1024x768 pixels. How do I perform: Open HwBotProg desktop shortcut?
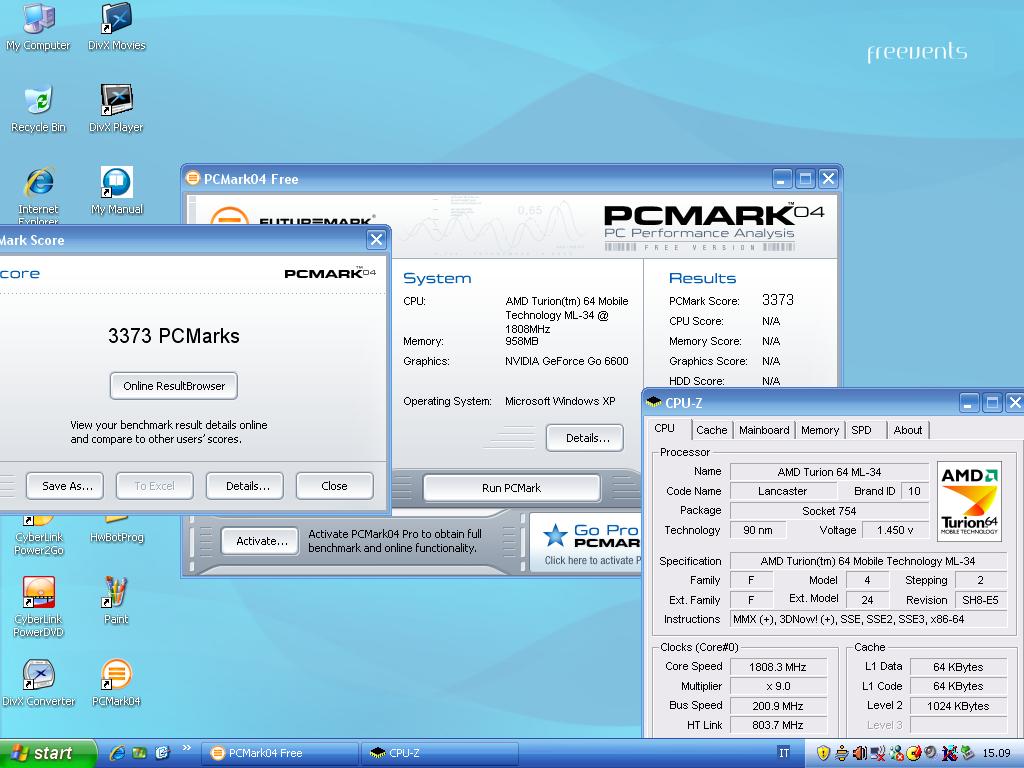pyautogui.click(x=116, y=532)
